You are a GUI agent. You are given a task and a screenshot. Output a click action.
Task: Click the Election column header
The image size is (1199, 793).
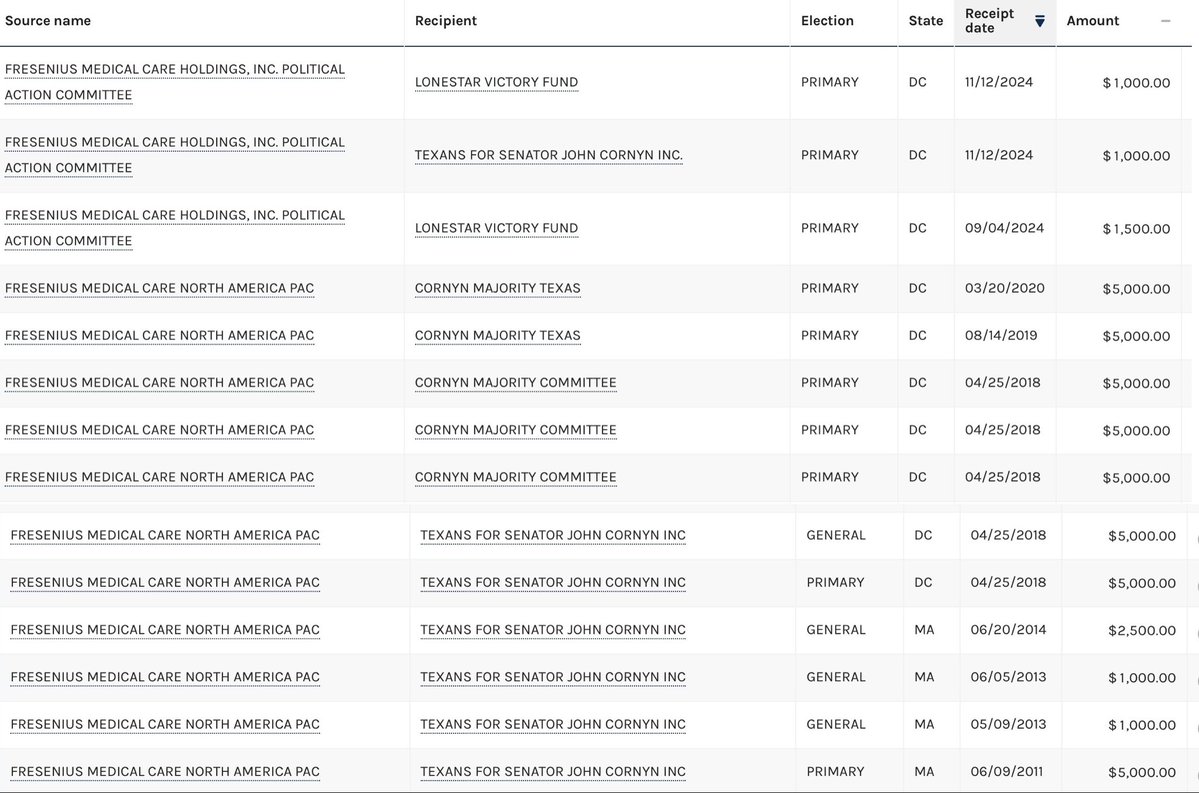827,21
